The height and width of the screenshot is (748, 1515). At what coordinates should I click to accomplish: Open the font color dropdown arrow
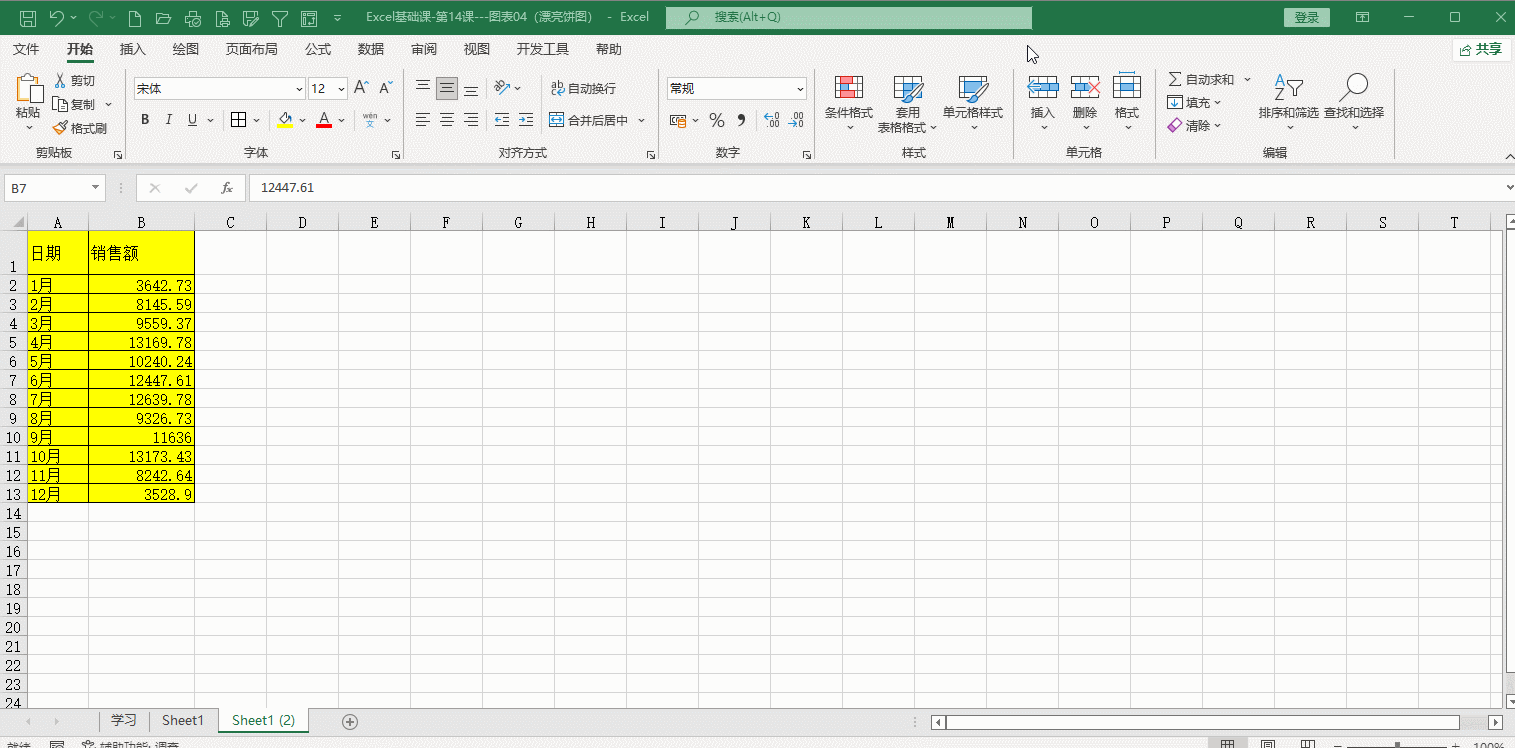click(341, 120)
